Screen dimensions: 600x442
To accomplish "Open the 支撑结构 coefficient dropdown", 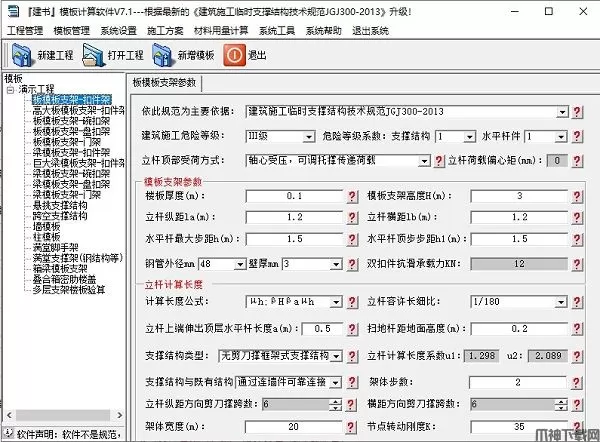I will pyautogui.click(x=469, y=137).
